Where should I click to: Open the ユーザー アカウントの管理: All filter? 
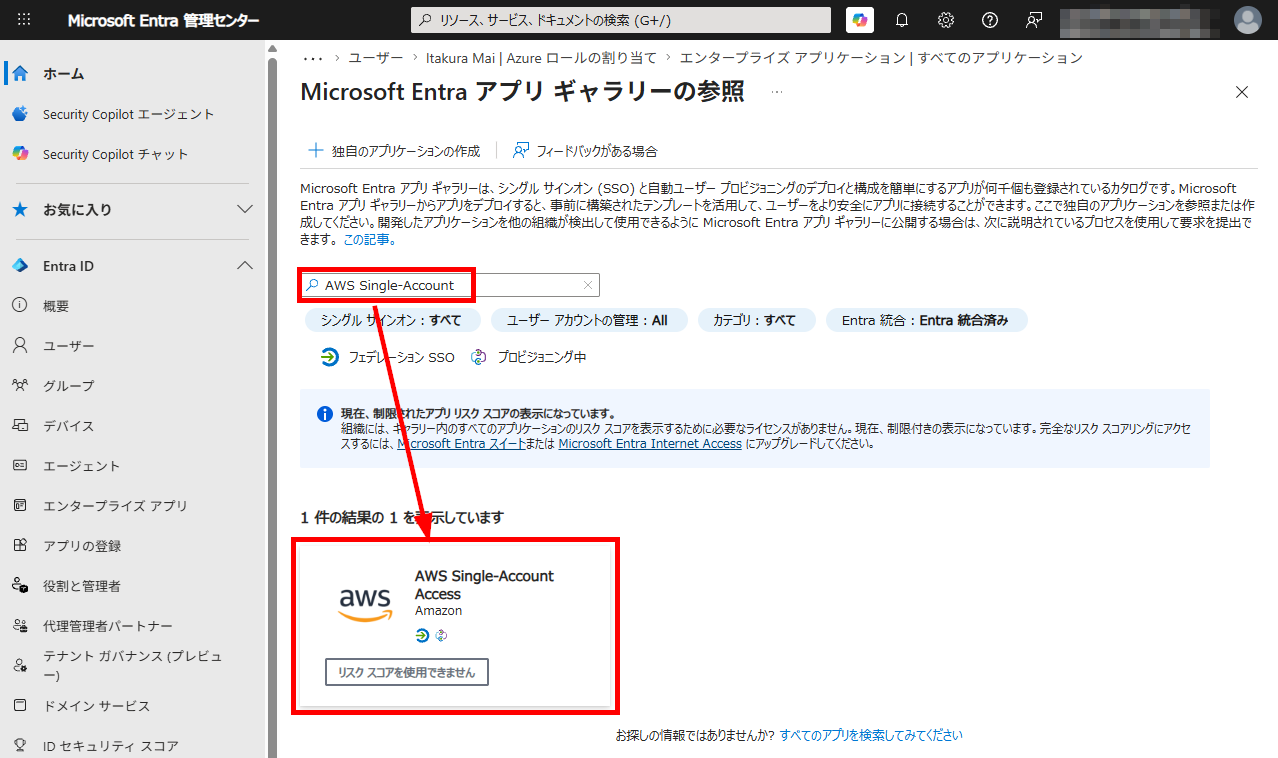(588, 320)
